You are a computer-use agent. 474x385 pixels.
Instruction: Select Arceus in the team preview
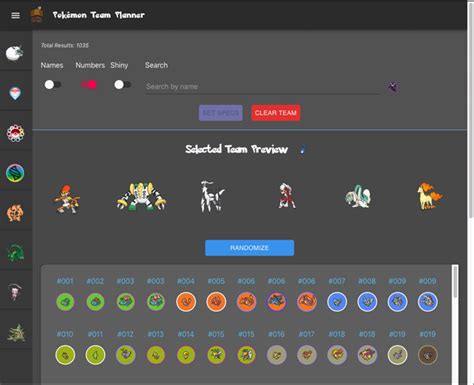pyautogui.click(x=212, y=196)
